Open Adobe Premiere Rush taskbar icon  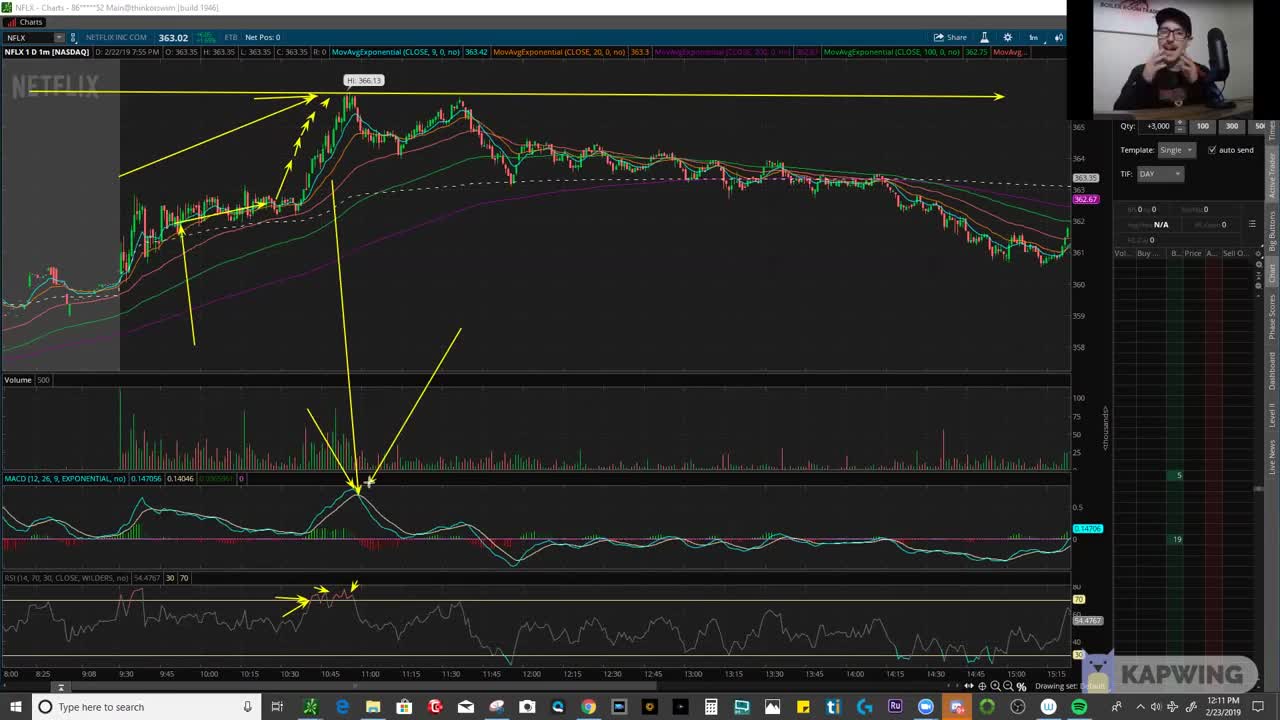(895, 707)
